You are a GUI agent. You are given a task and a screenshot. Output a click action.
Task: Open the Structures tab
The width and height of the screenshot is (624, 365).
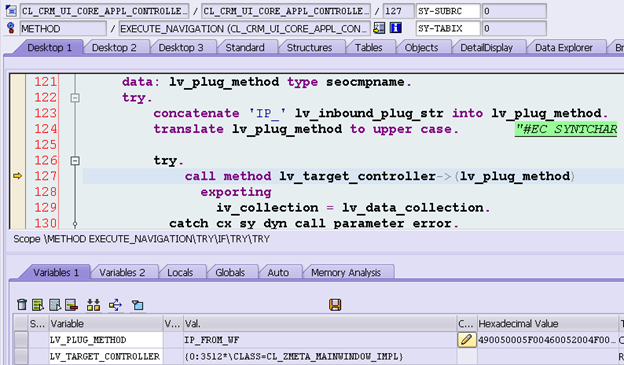coord(309,48)
